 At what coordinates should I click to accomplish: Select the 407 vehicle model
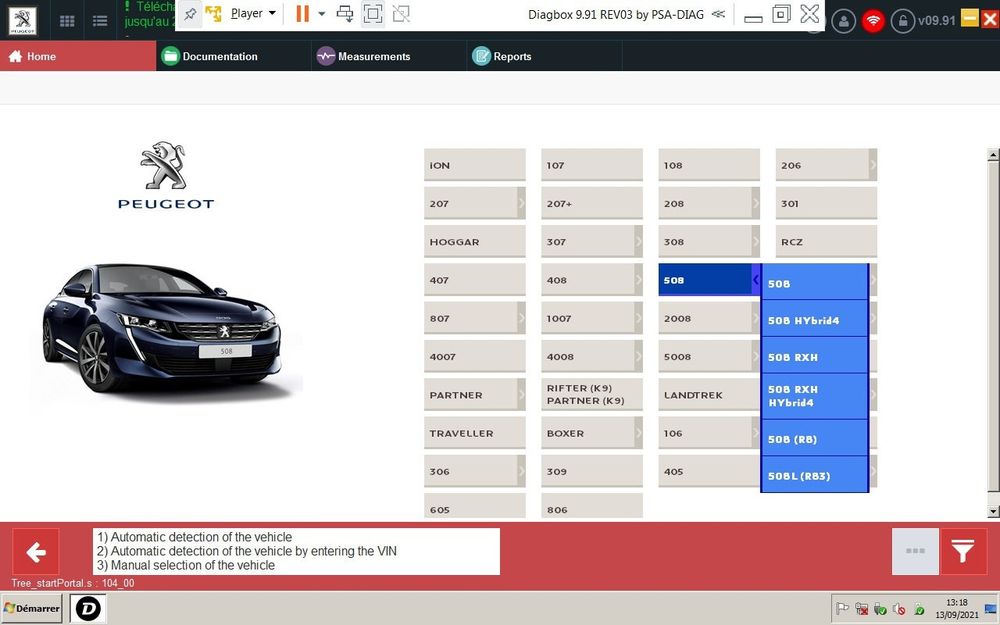pyautogui.click(x=474, y=280)
